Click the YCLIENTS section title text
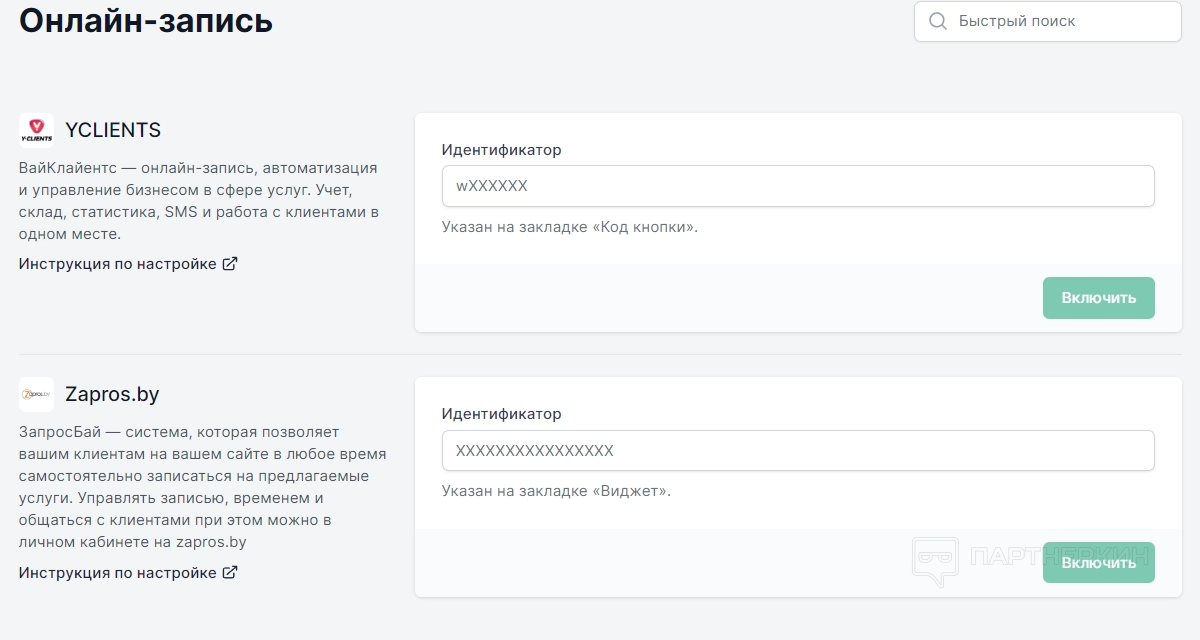Viewport: 1200px width, 640px height. coord(113,130)
